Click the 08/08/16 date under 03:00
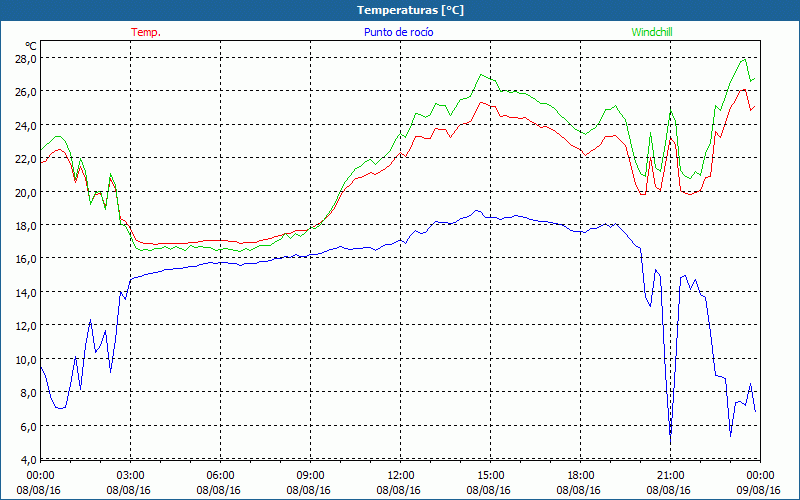Screen dimensions: 800x500 (x=128, y=490)
